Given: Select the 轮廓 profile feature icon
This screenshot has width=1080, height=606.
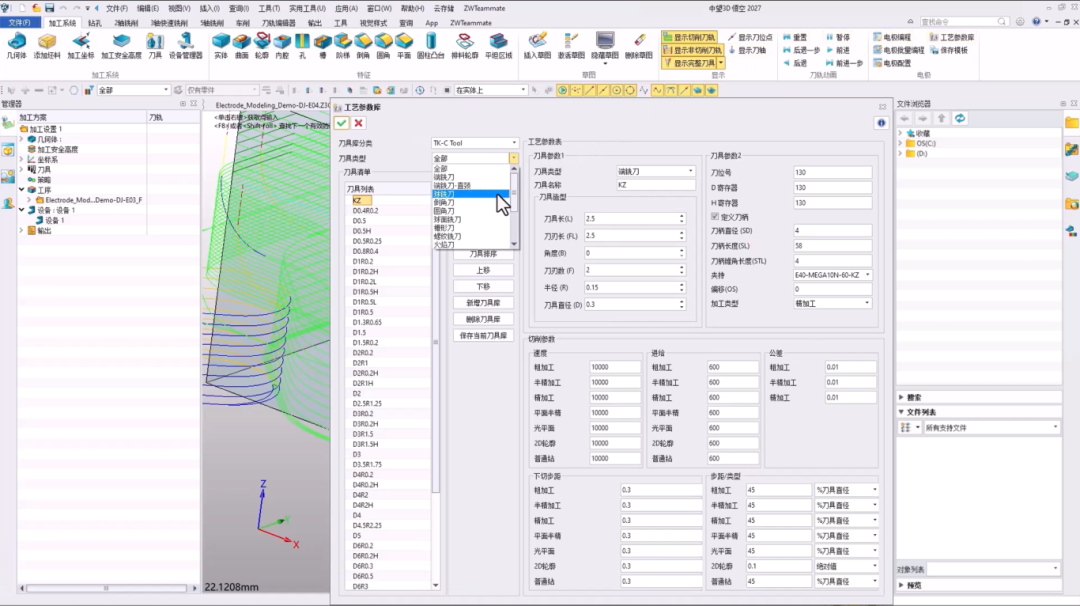Looking at the screenshot, I should tap(262, 45).
